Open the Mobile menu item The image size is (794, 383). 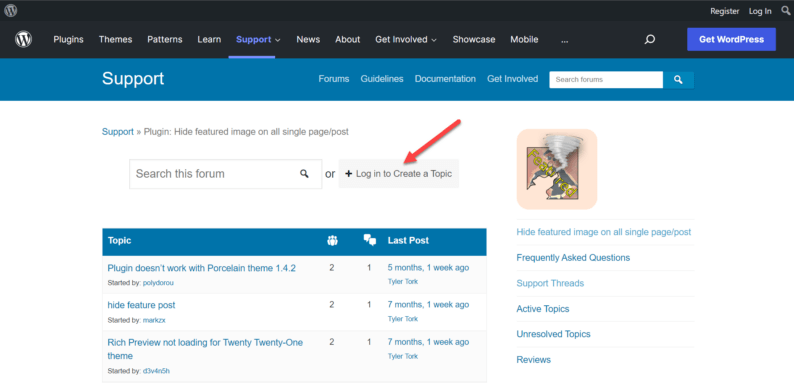[x=524, y=40]
